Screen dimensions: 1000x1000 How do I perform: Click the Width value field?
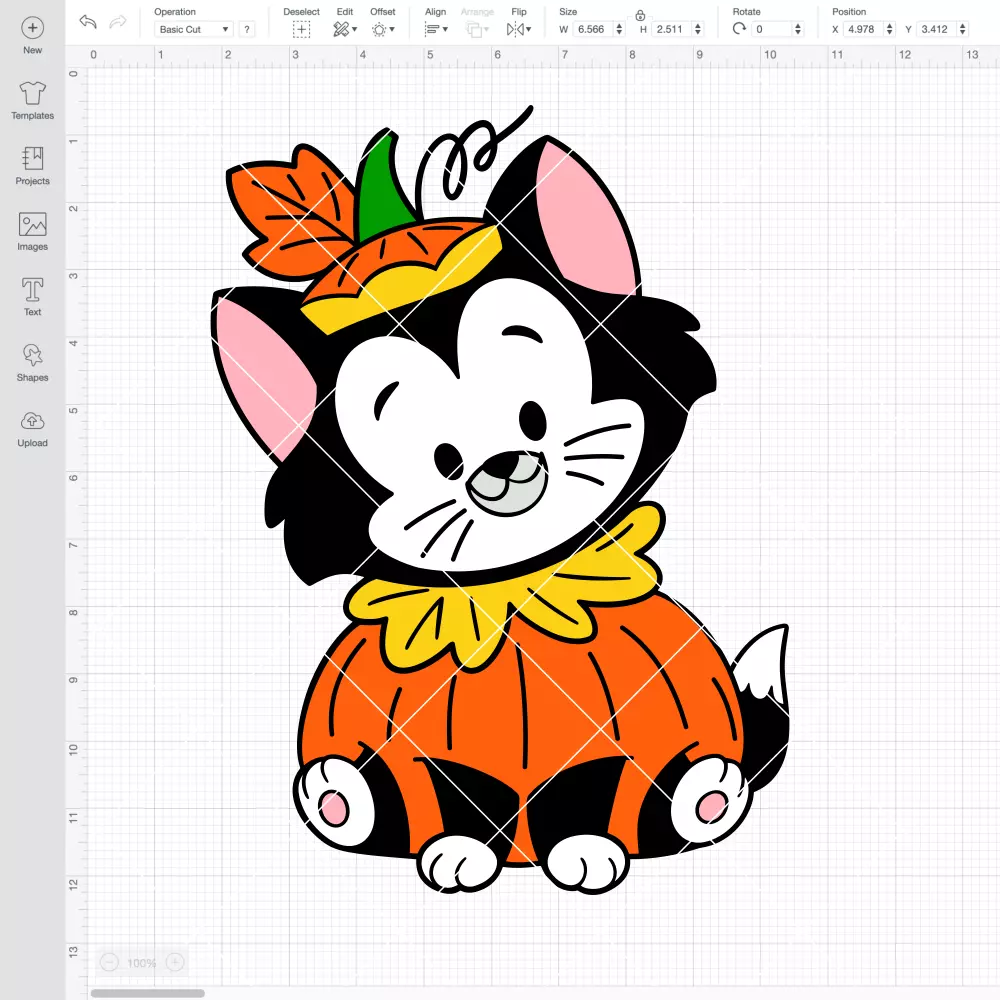592,29
